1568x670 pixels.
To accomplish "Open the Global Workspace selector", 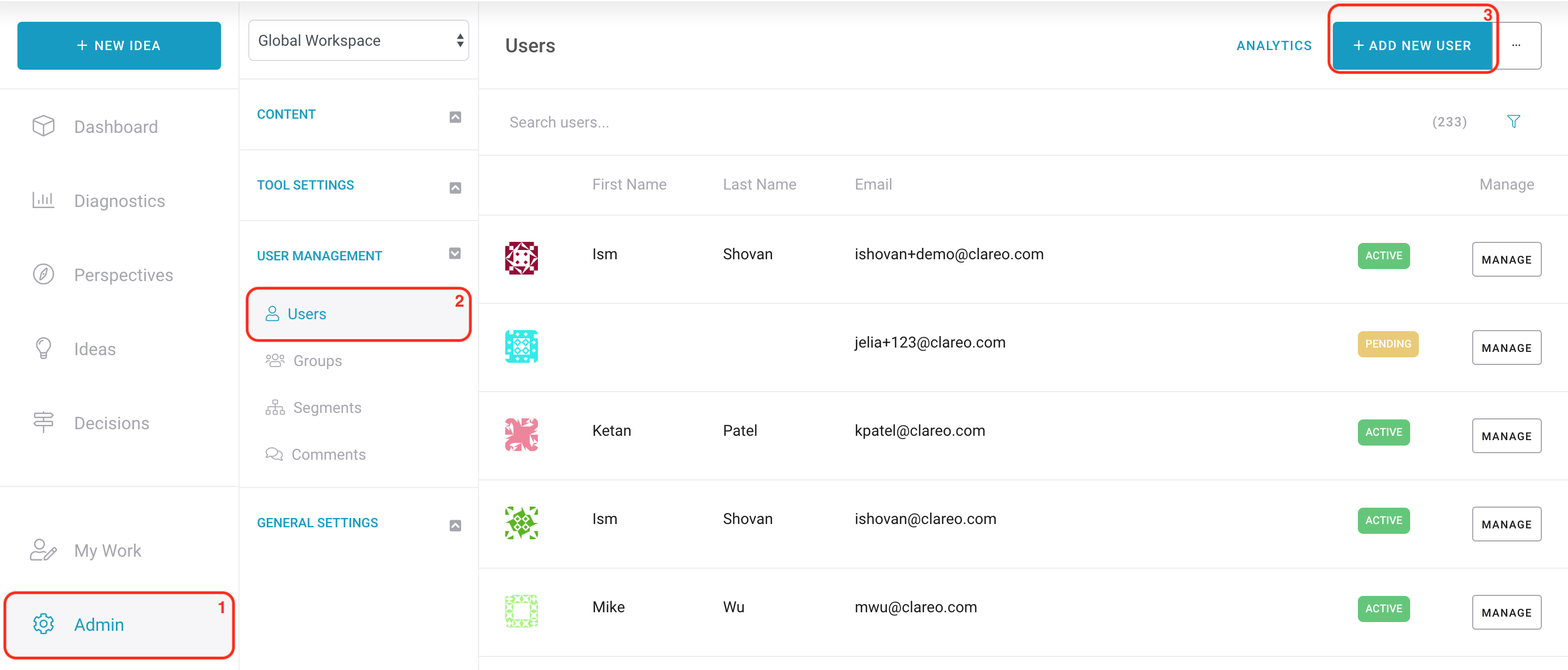I will [359, 41].
